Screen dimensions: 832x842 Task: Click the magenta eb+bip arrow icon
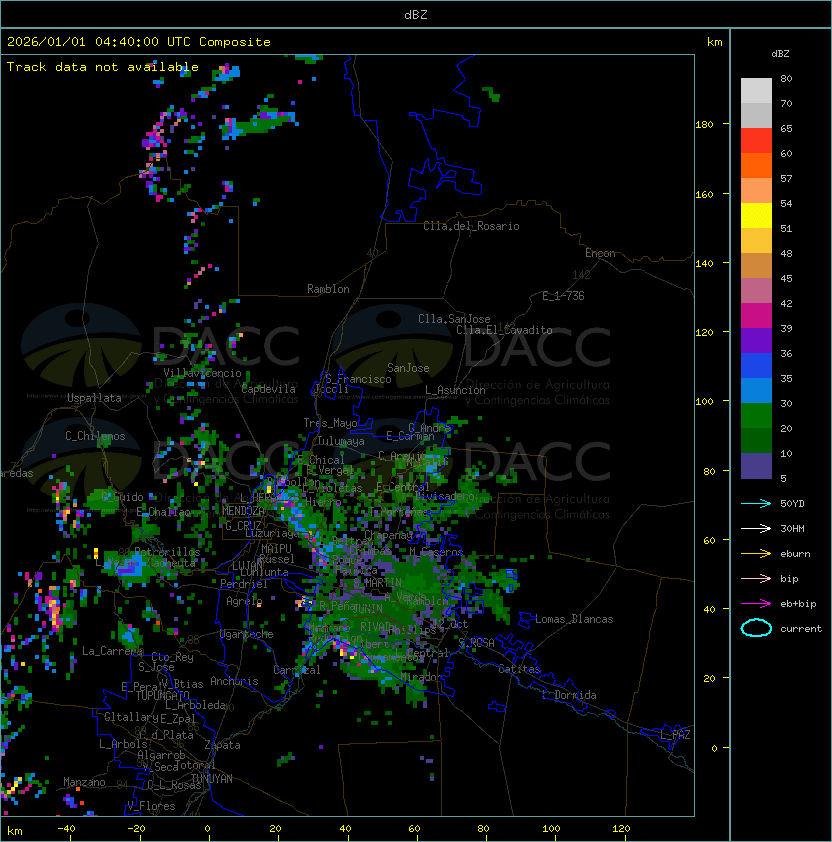[x=756, y=603]
